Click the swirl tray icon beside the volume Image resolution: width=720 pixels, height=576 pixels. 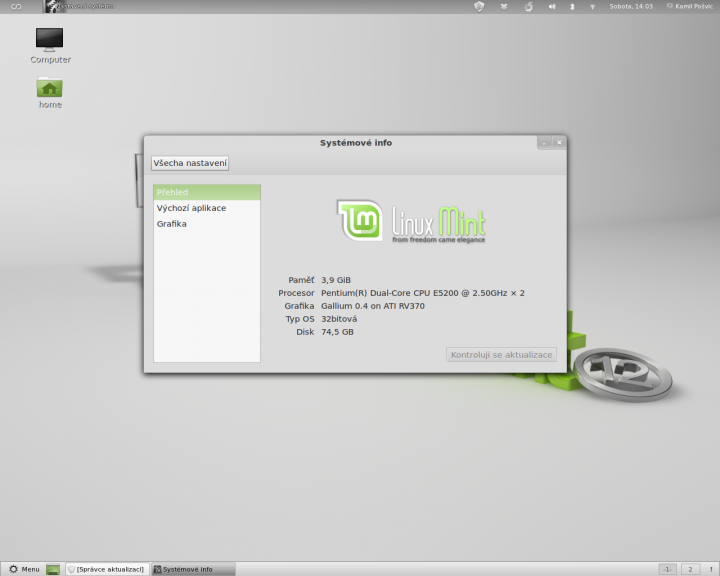click(x=529, y=6)
